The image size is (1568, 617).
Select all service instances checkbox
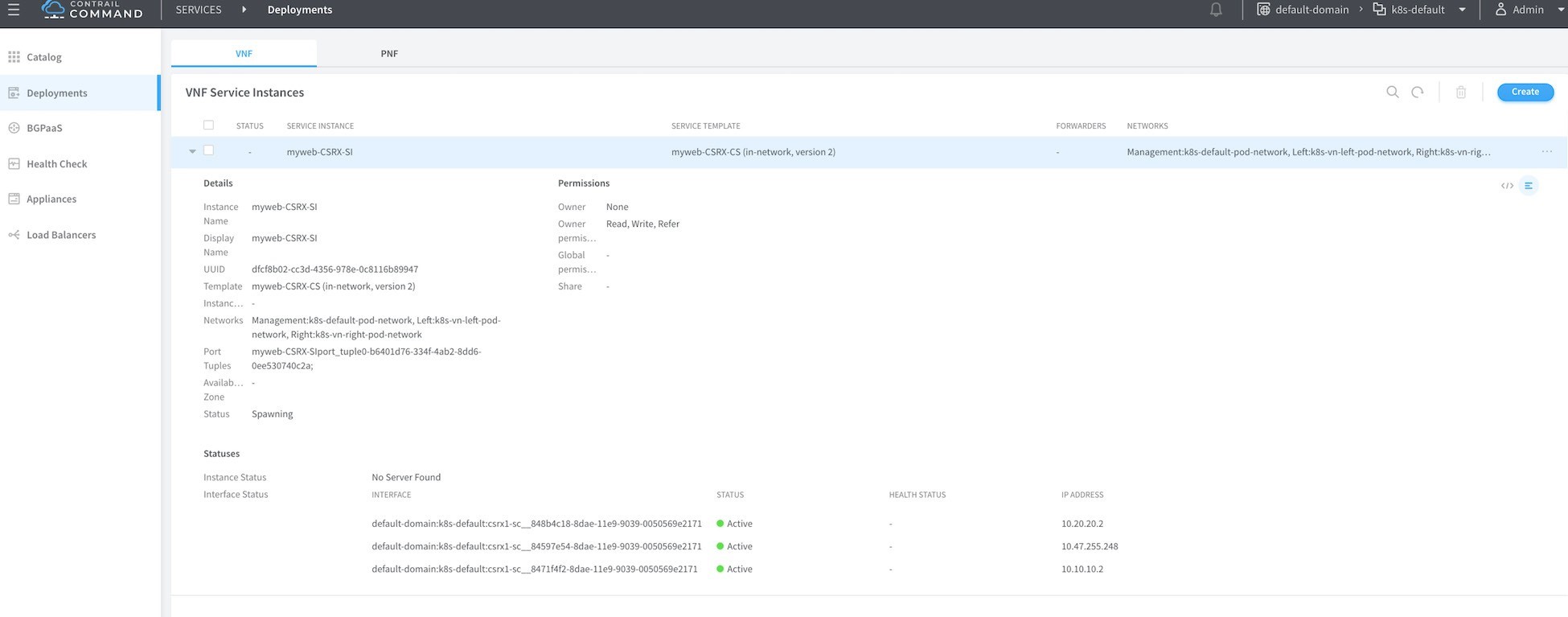208,125
